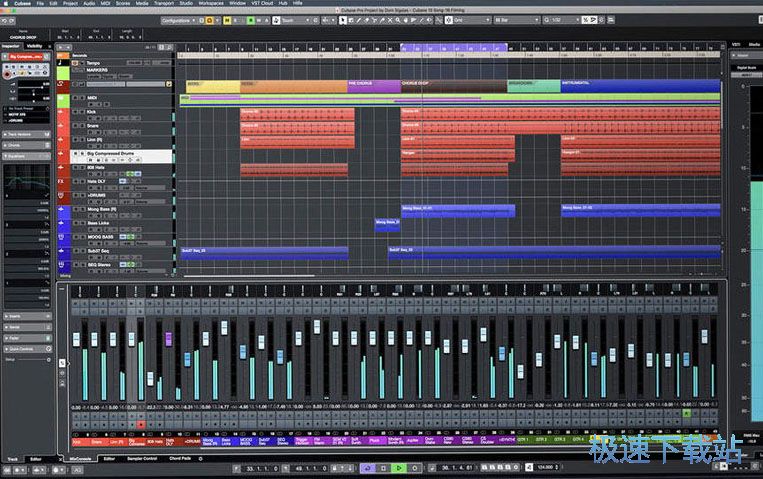Screen dimensions: 763x479
Task: Switch to the Inspector tab
Action: click(x=11, y=46)
